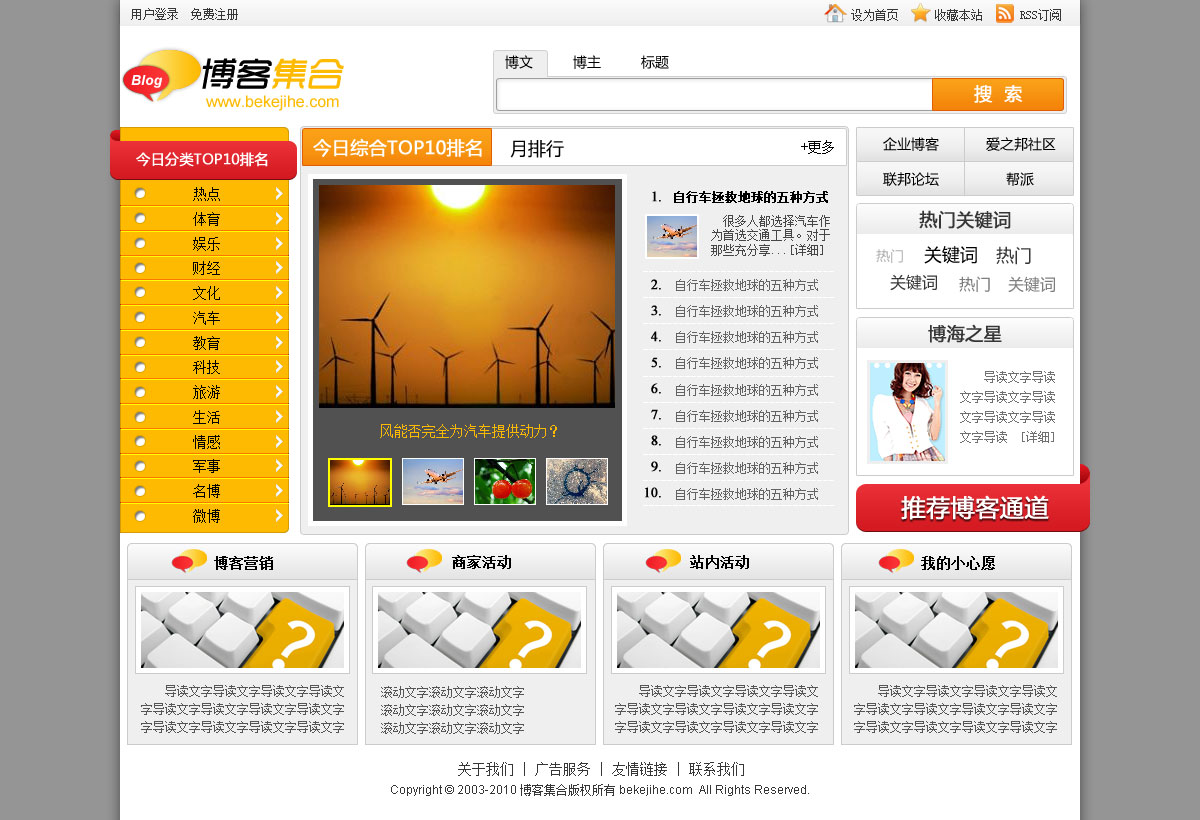Image resolution: width=1200 pixels, height=820 pixels.
Task: Click the speech bubble icon beside 站内活动
Action: pos(663,561)
